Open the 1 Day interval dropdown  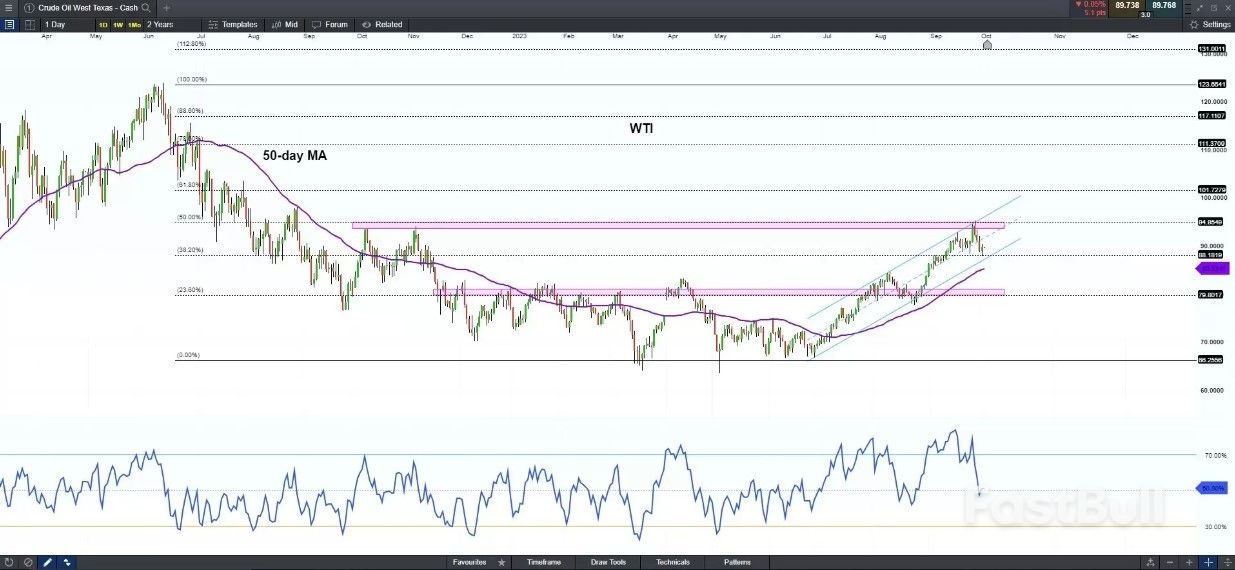[67, 24]
